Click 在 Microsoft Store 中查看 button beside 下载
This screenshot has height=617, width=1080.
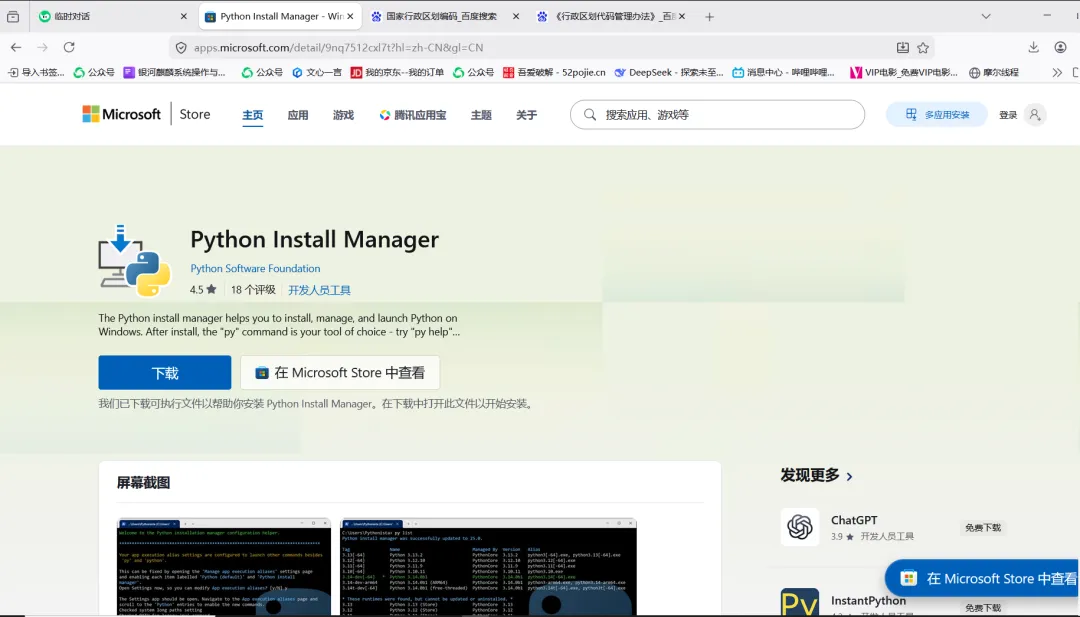[340, 373]
